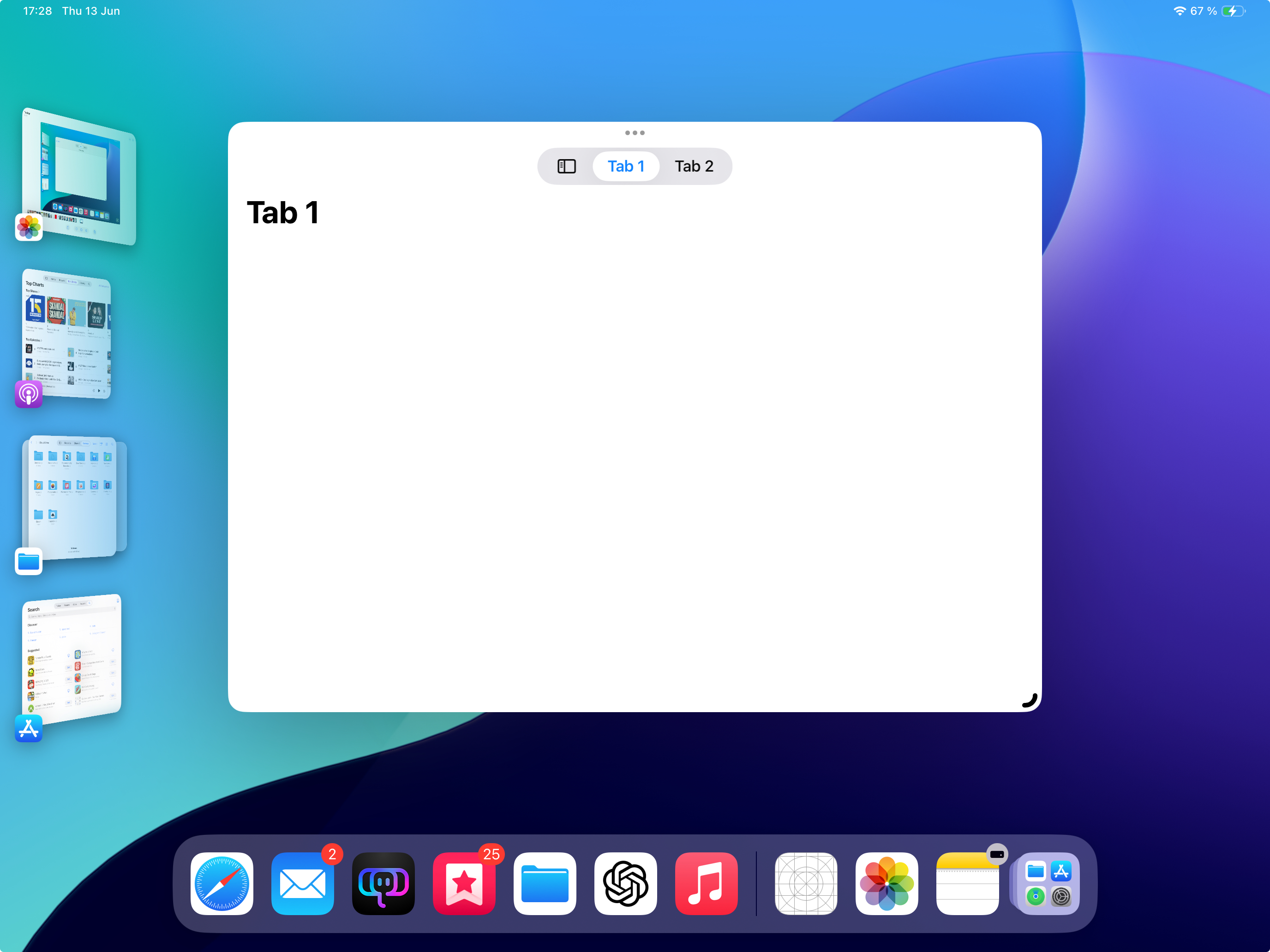Image resolution: width=1270 pixels, height=952 pixels.
Task: Open GoodLinks app with 25 badge
Action: tap(464, 883)
